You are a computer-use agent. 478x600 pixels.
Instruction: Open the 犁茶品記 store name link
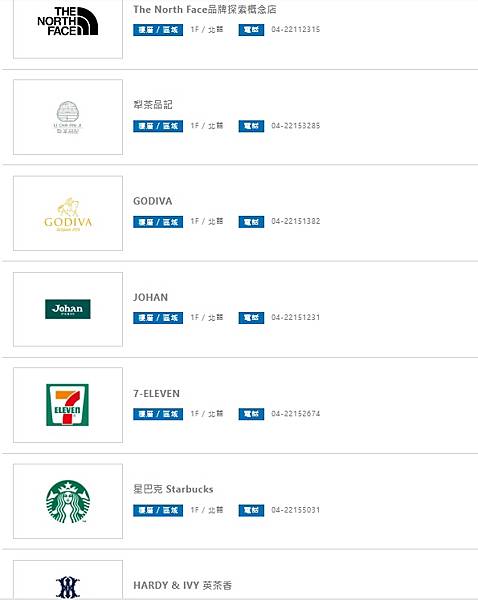(x=153, y=105)
